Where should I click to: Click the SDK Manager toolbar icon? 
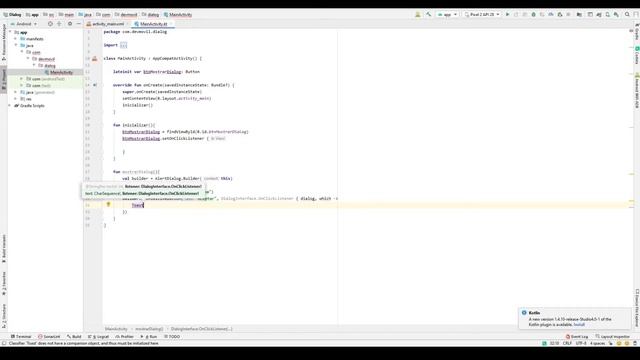[x=616, y=14]
